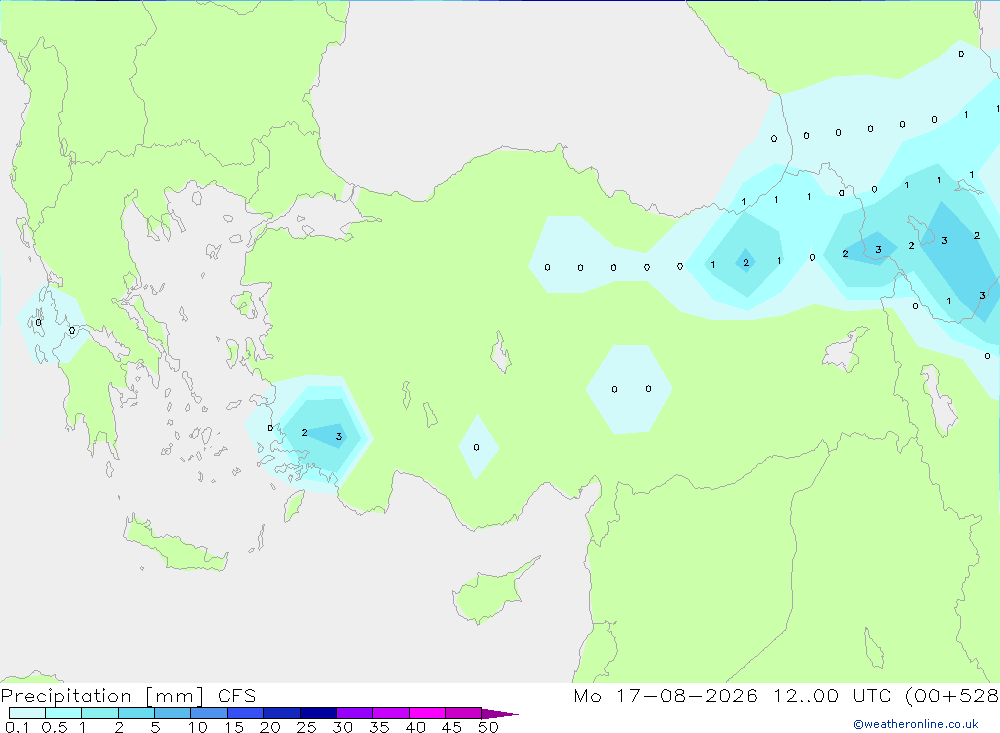Pick the 40–45 mm magenta legend swatch
The image size is (1000, 733).
427,713
